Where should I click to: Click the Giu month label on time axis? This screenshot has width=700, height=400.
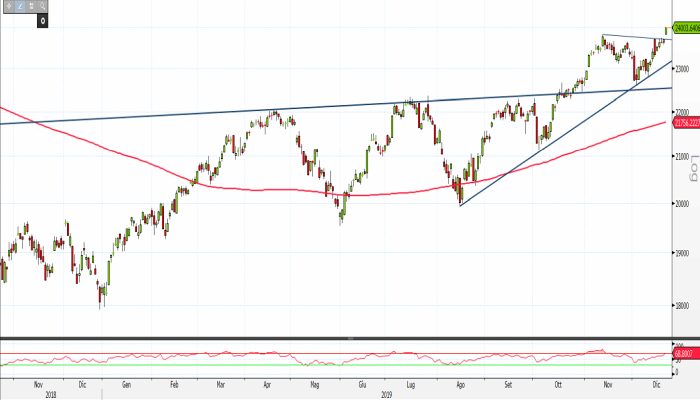tap(362, 384)
